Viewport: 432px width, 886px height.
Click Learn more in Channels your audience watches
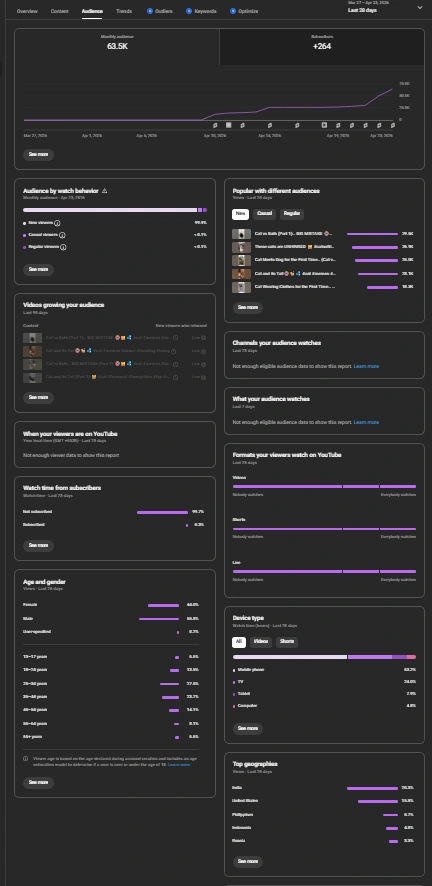click(366, 366)
